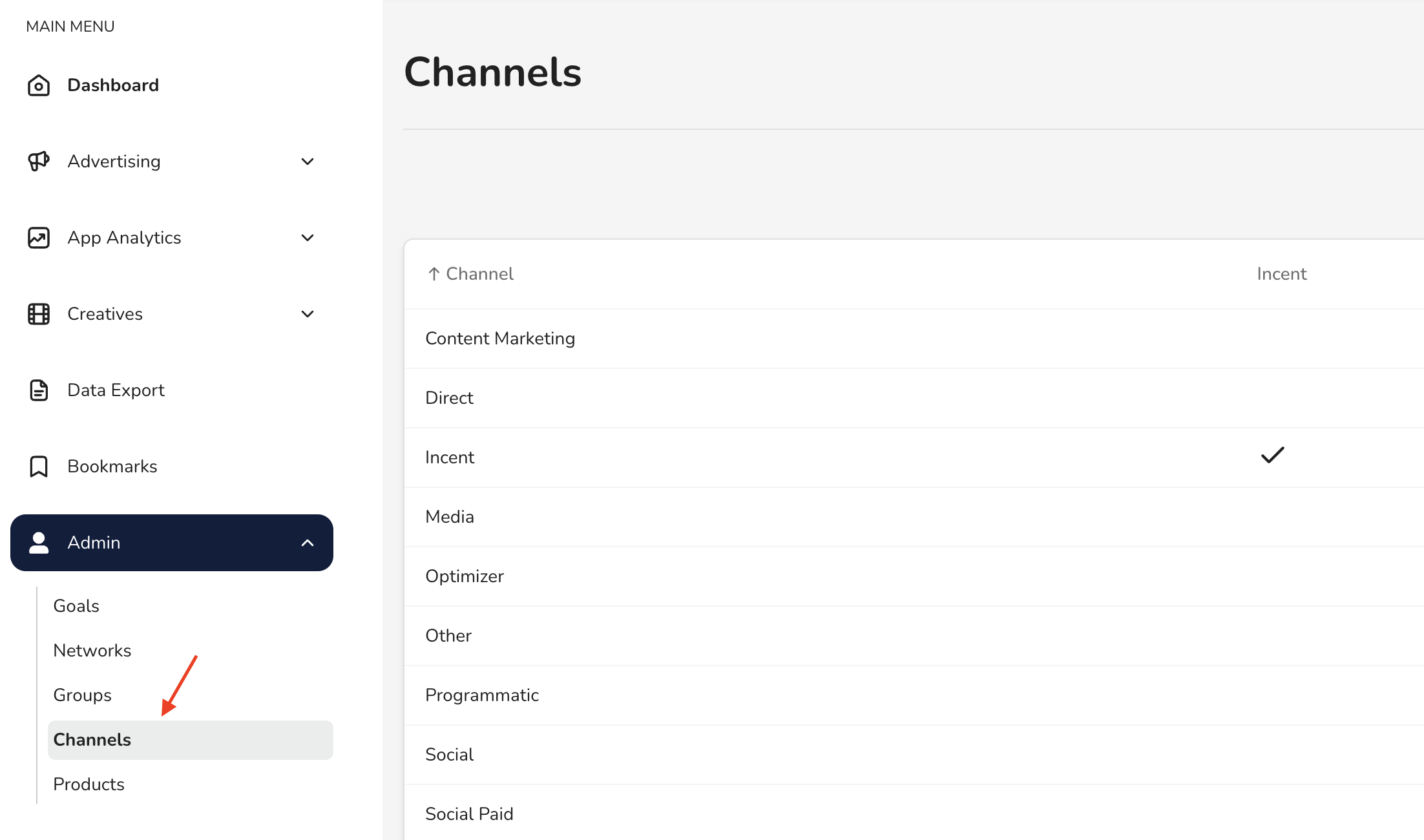The height and width of the screenshot is (840, 1424).
Task: Click the checkmark in the Incent row
Action: click(x=1273, y=456)
